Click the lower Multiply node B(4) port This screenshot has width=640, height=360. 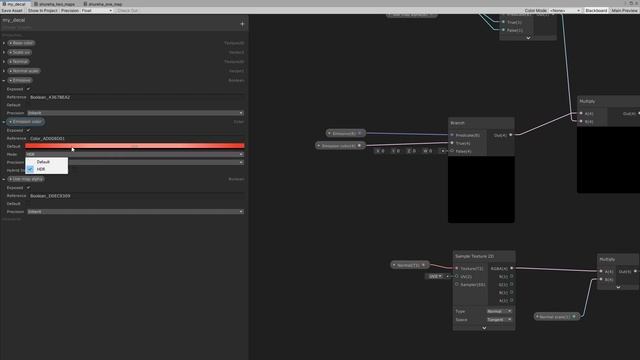tap(601, 279)
